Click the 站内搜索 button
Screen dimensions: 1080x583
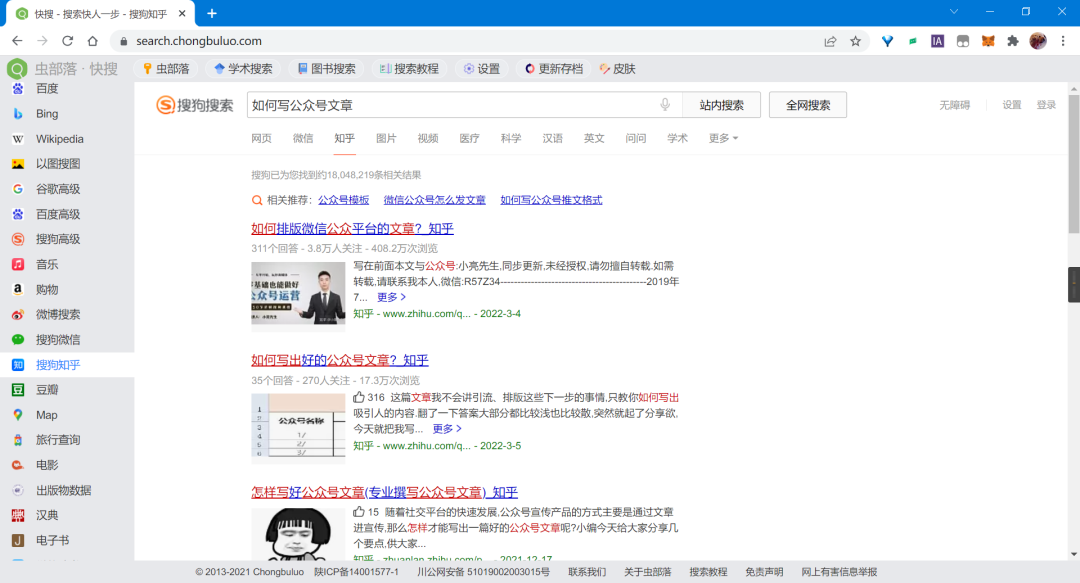[x=721, y=105]
